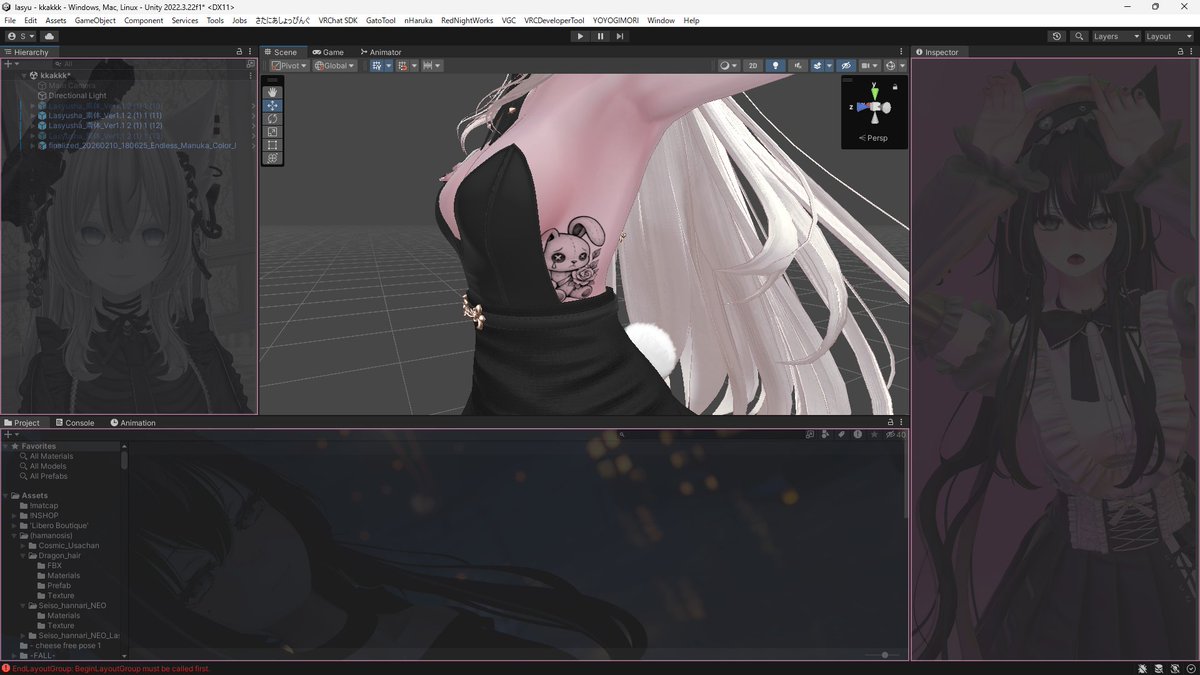Open the Global rotation dropdown
This screenshot has height=675, width=1200.
tap(335, 65)
